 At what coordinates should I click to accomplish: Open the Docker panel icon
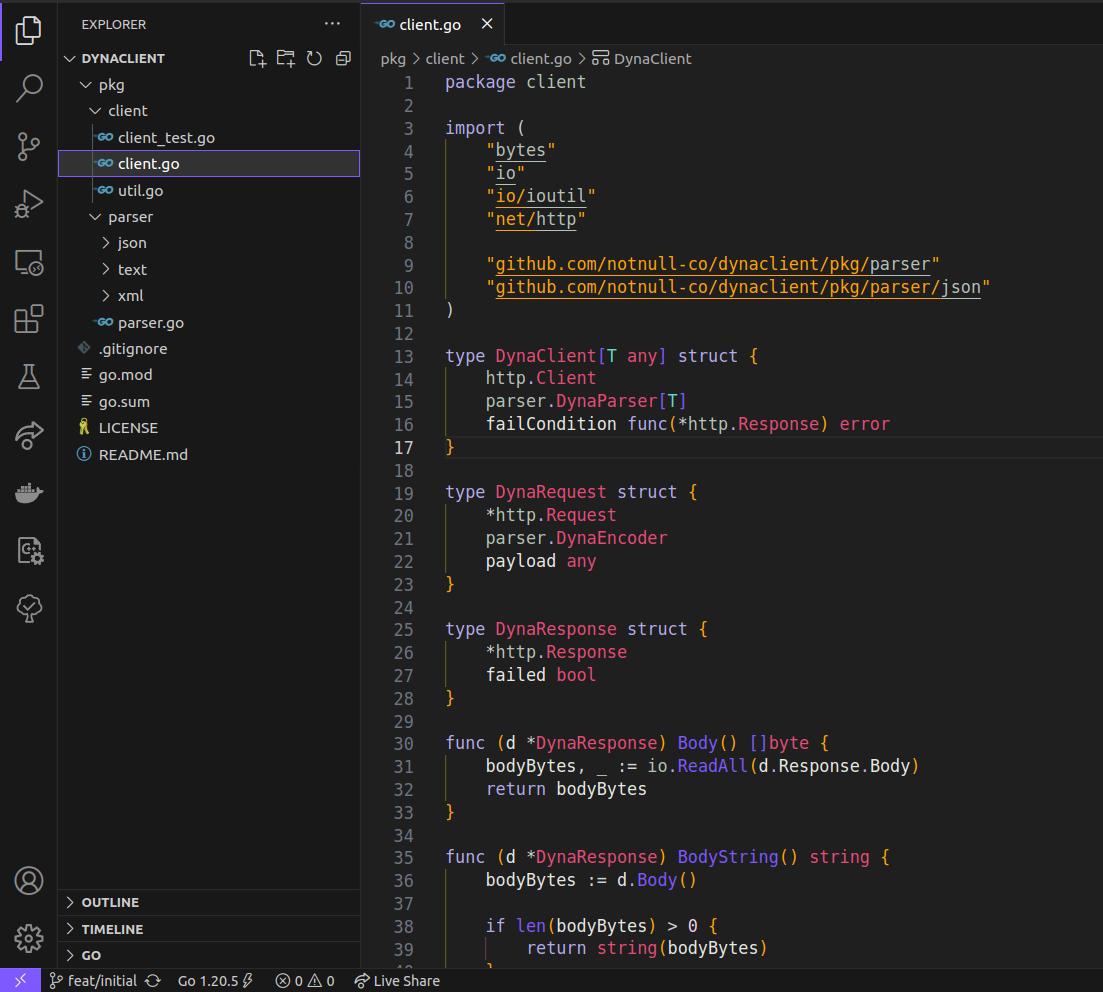(x=29, y=493)
